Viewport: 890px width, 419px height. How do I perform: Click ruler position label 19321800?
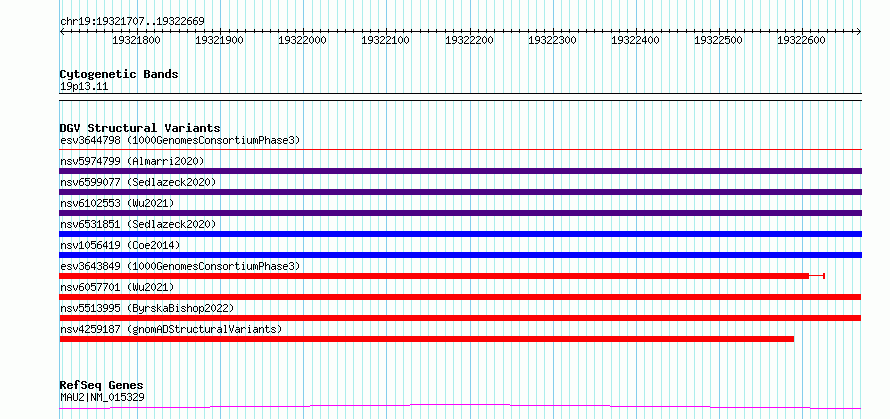coord(136,40)
